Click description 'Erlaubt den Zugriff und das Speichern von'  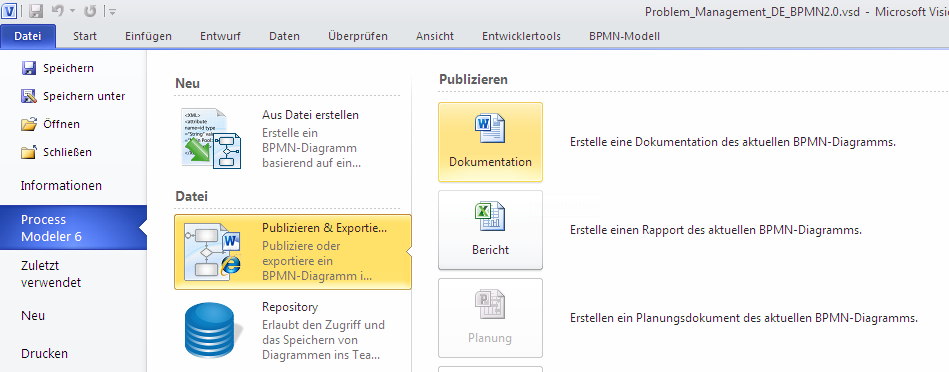[323, 333]
